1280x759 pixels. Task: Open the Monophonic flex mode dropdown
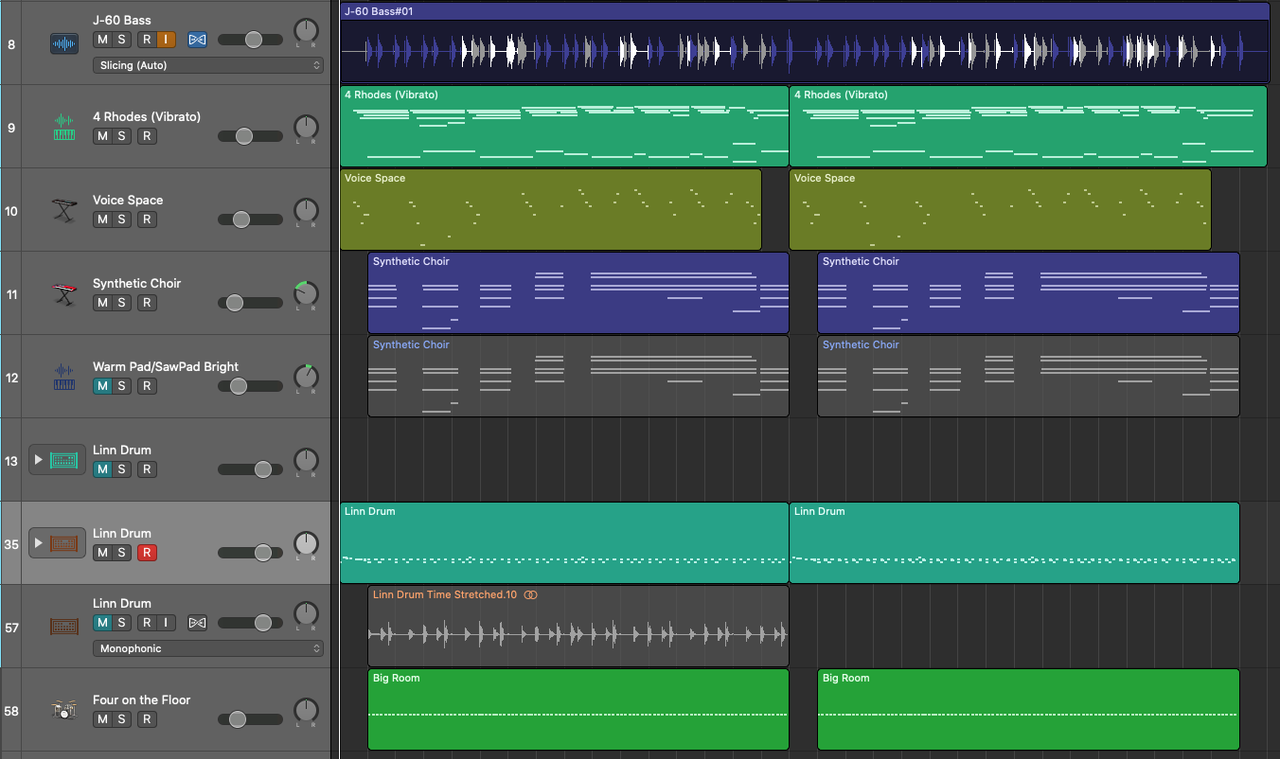[208, 648]
